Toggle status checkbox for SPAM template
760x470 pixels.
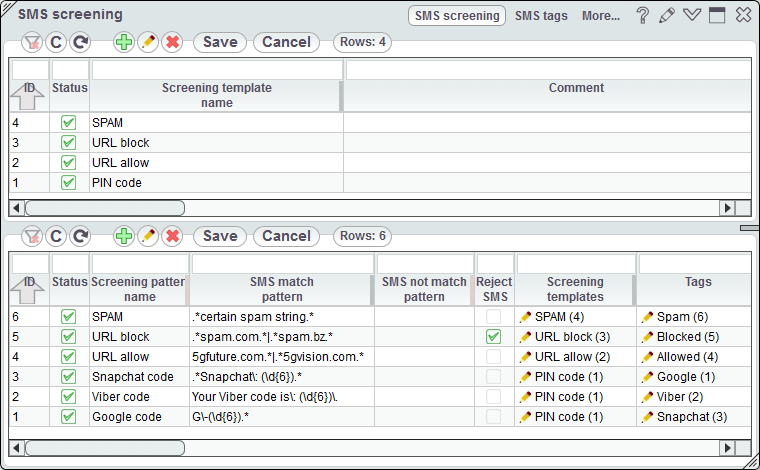click(x=68, y=123)
